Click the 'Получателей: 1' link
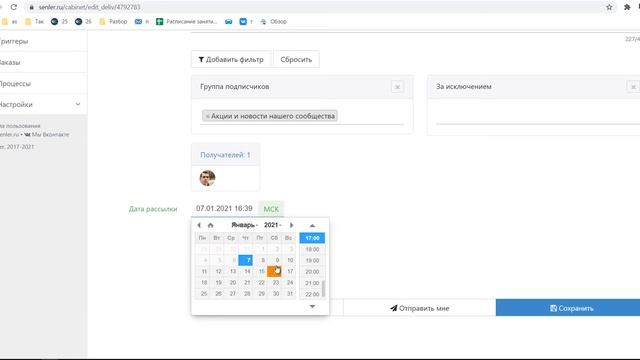640x360 pixels. 225,155
